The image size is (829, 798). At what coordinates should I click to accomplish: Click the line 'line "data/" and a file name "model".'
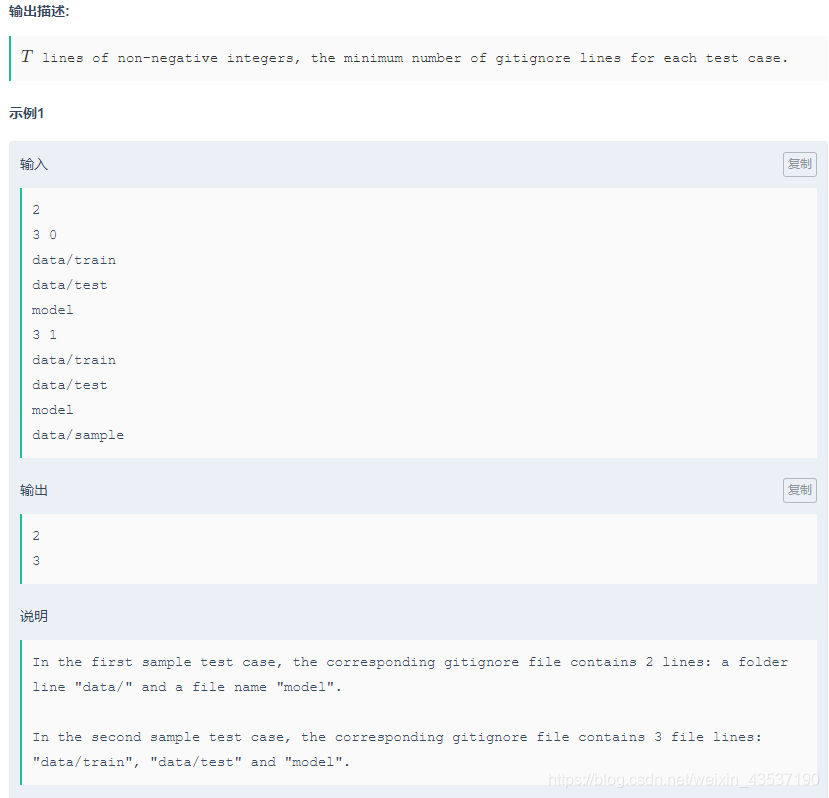187,687
